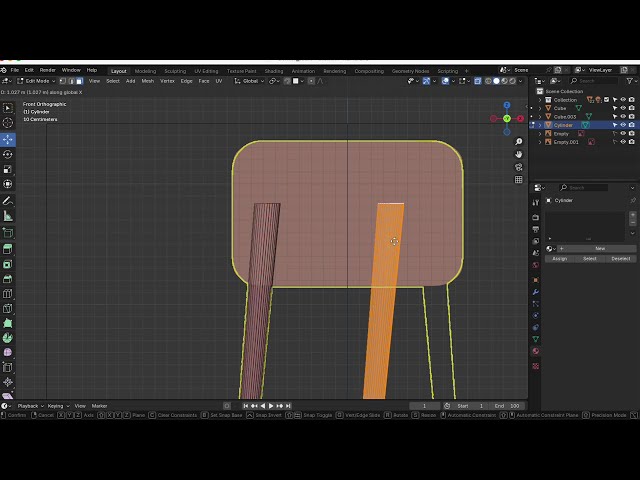640x480 pixels.
Task: Open viewport shading options dropdown arrow
Action: 521,81
